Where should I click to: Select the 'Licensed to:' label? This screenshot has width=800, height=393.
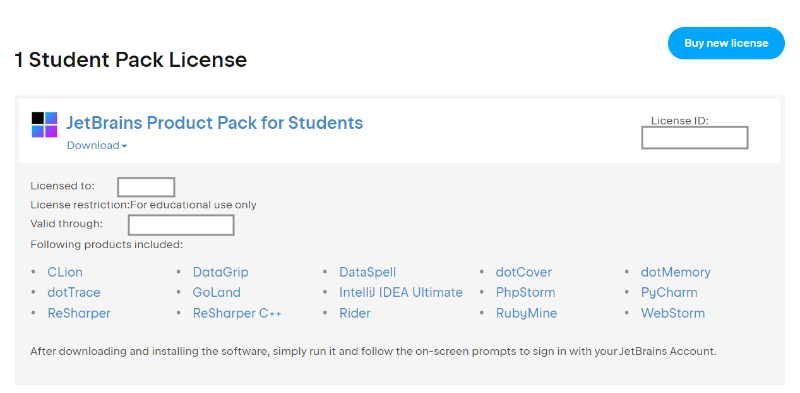62,186
